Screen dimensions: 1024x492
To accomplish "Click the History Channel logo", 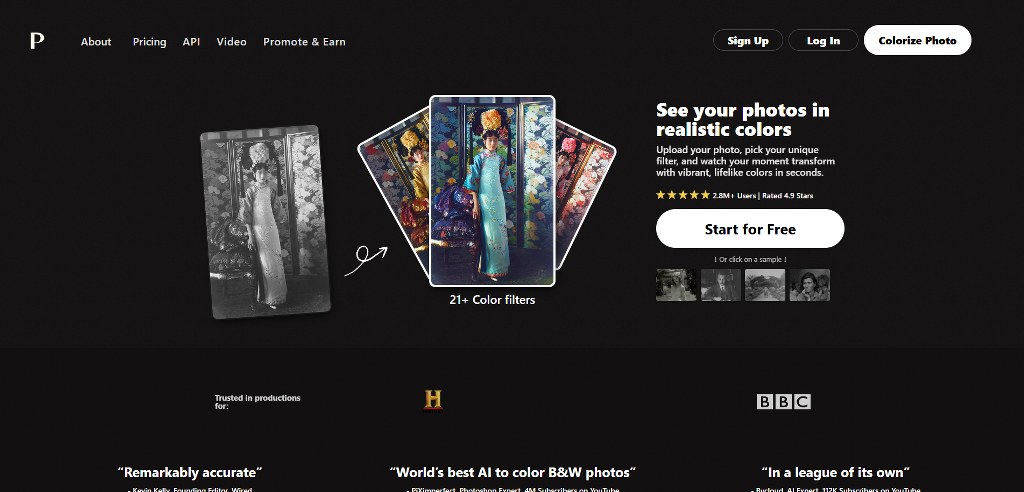I will 432,400.
